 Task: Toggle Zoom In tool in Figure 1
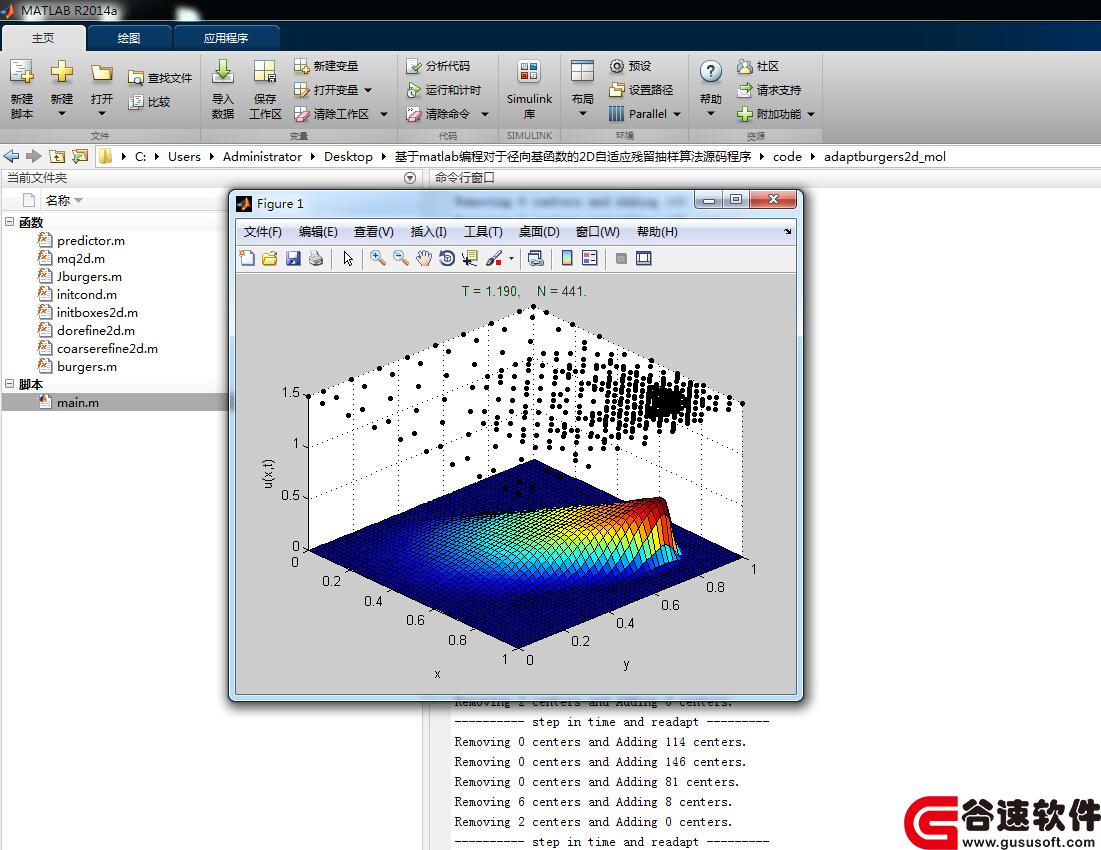tap(378, 258)
